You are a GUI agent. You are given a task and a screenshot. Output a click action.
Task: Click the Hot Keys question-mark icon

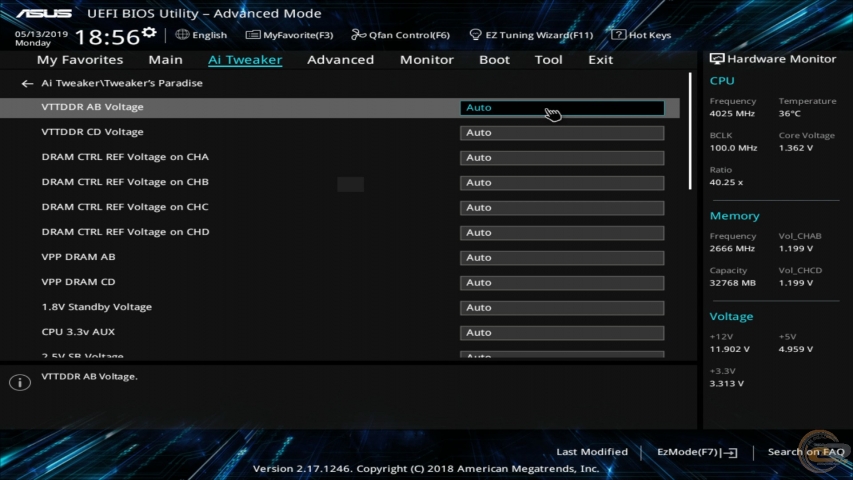(618, 35)
